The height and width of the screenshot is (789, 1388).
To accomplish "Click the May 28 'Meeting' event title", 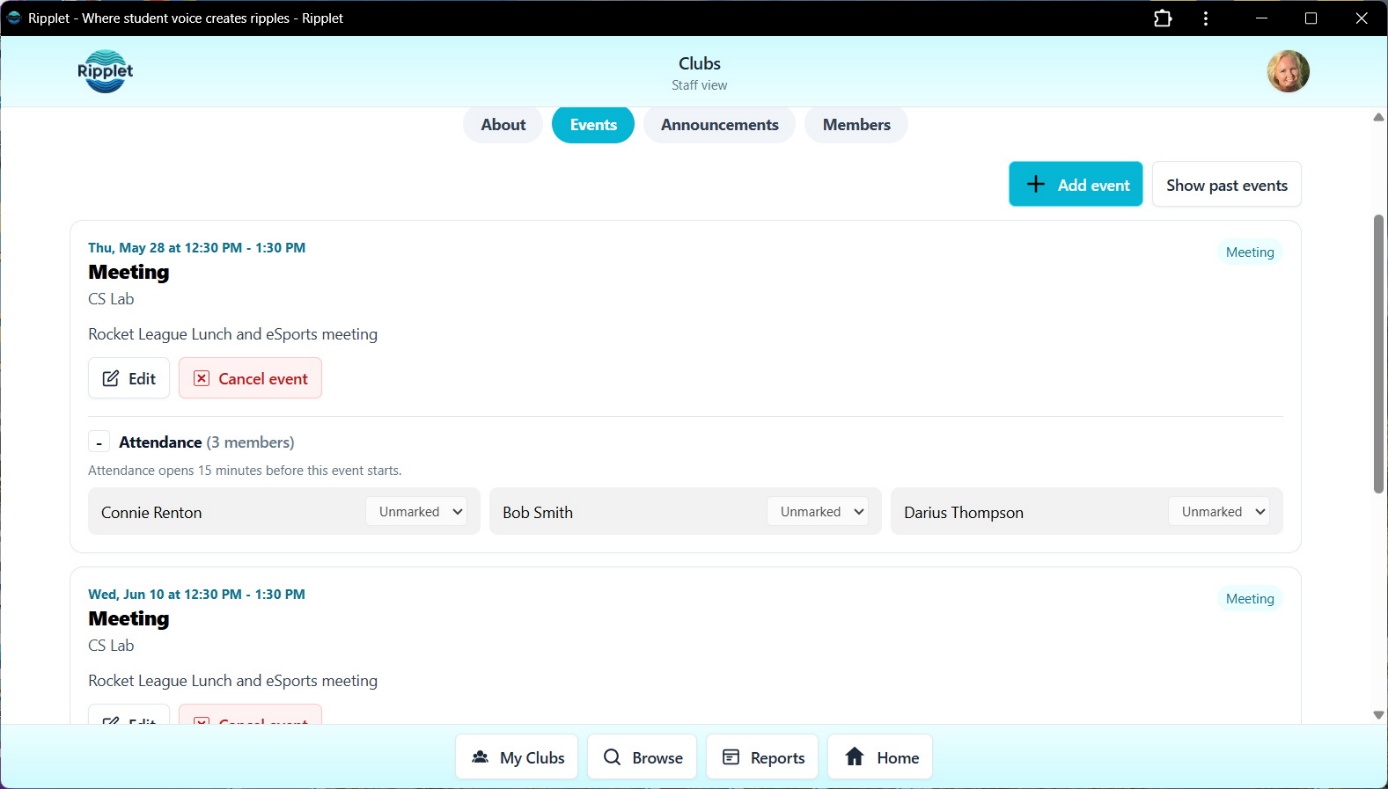I will click(x=129, y=272).
